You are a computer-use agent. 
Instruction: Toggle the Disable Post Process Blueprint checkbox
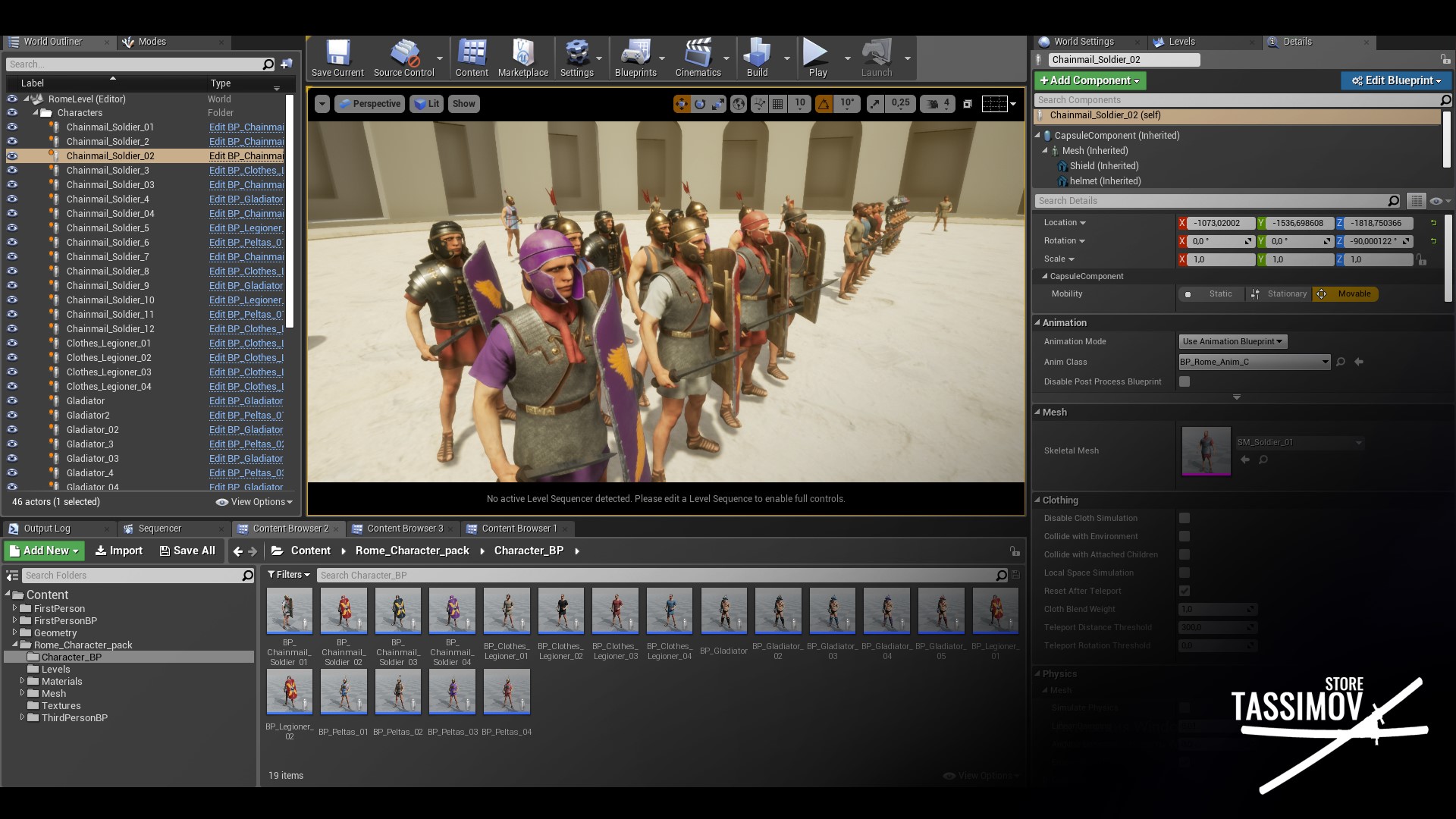click(x=1185, y=381)
